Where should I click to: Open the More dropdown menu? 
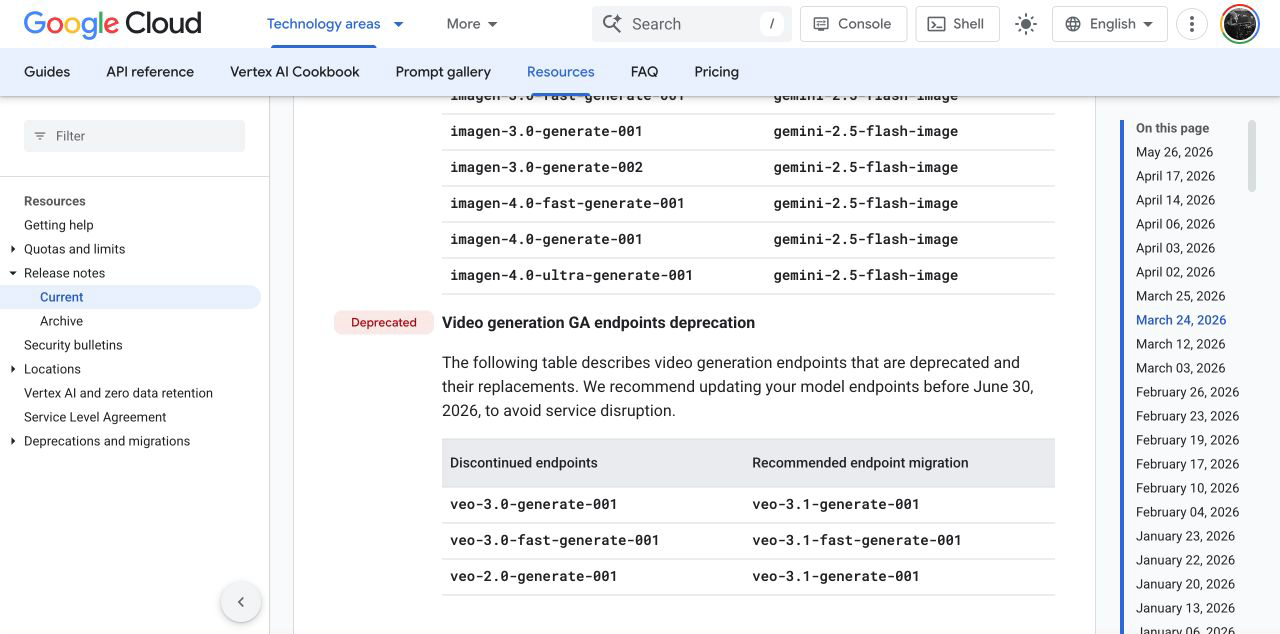click(472, 24)
